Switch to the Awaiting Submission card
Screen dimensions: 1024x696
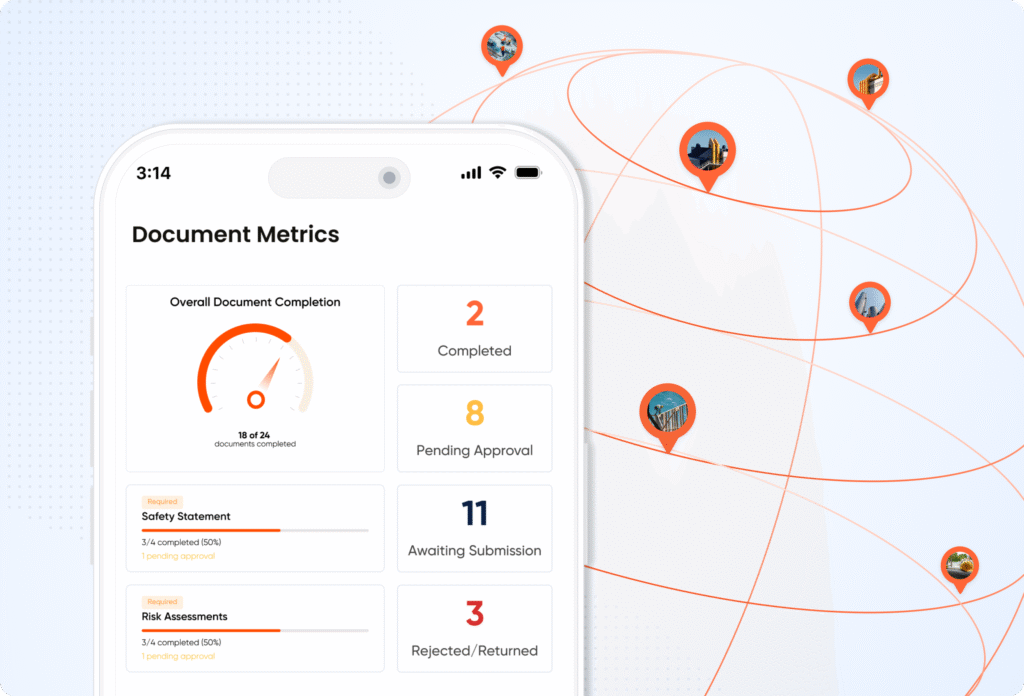click(x=474, y=528)
